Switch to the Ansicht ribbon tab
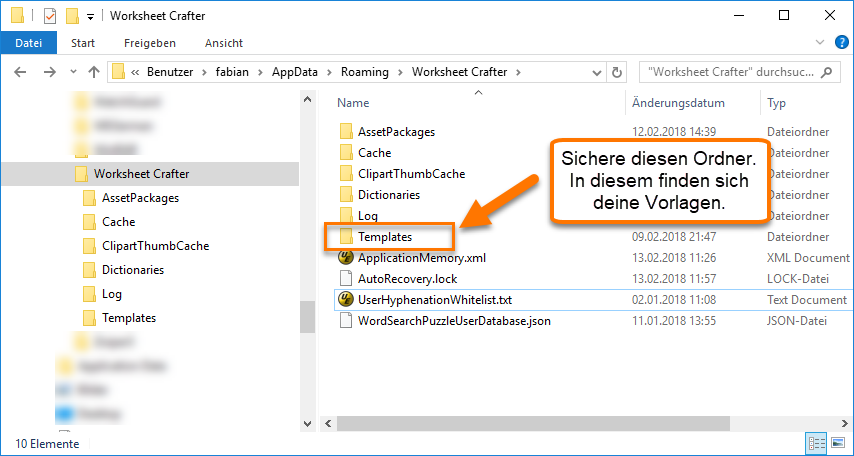Image resolution: width=854 pixels, height=456 pixels. (223, 43)
